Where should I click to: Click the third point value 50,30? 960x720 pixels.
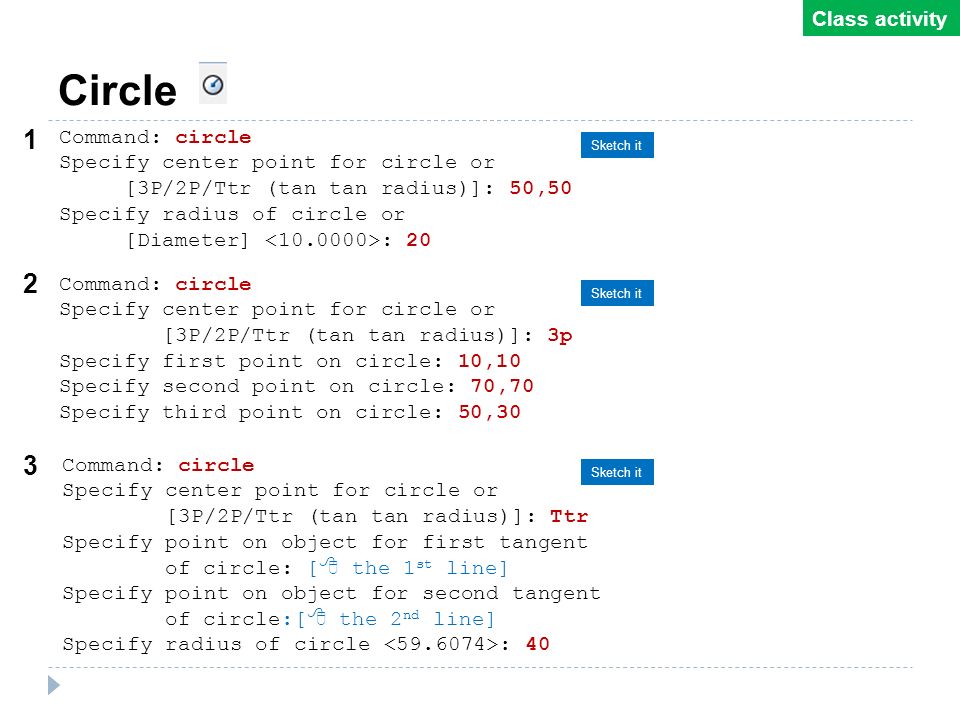[489, 412]
